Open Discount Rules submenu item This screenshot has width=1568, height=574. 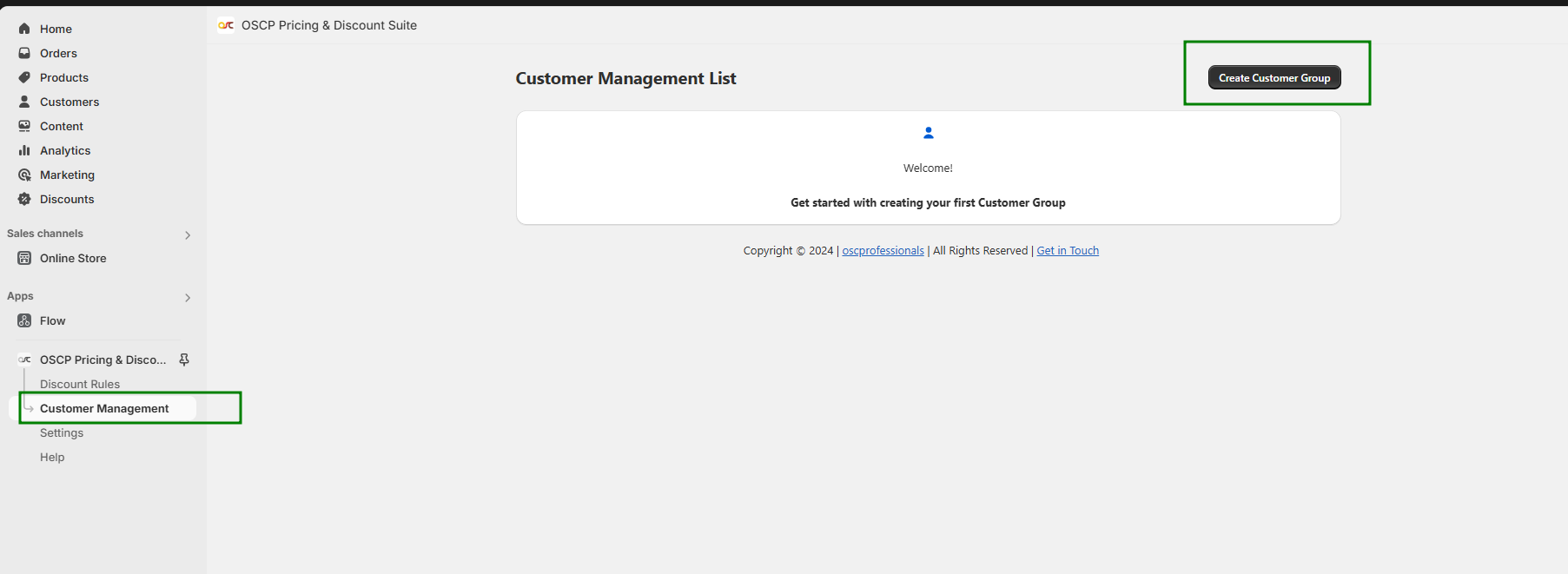[x=80, y=384]
